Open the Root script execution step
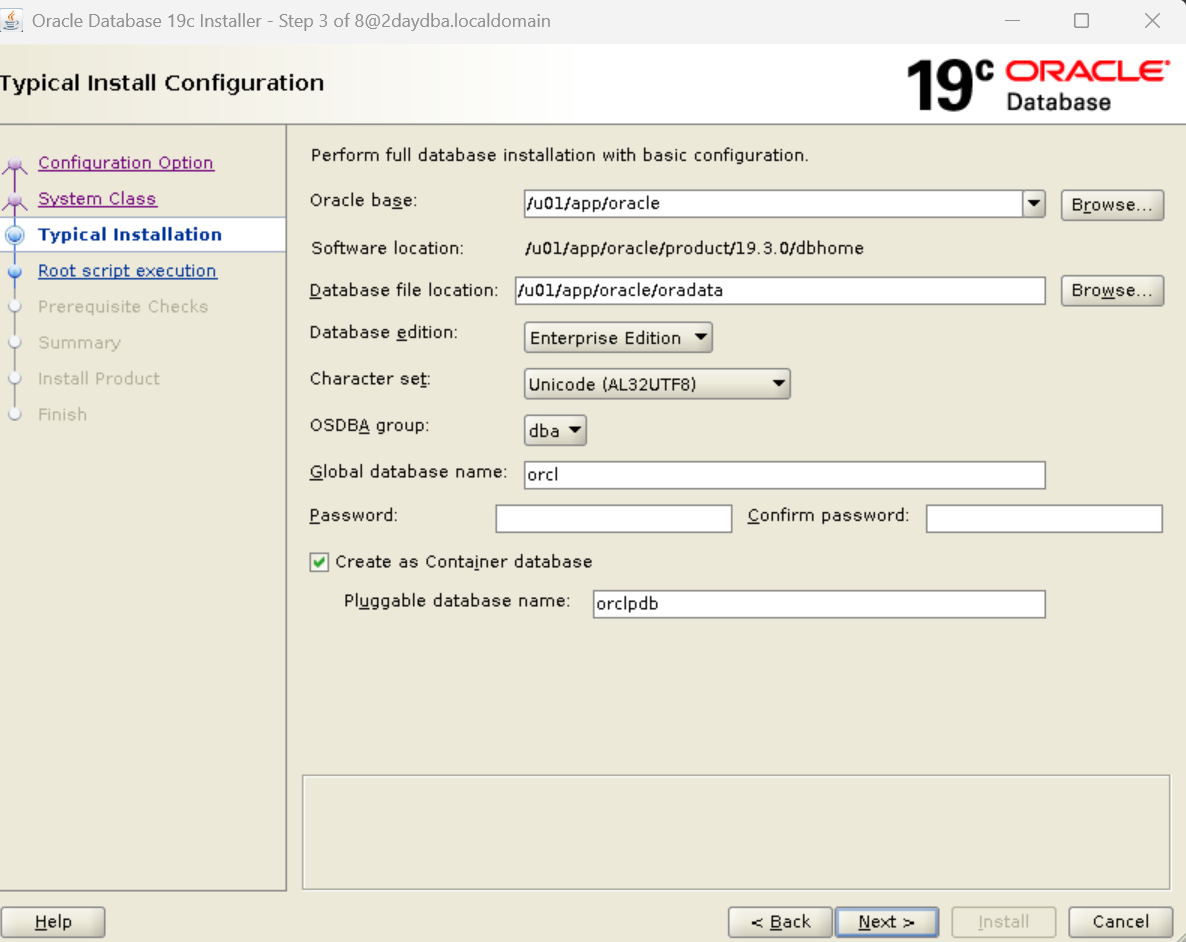1186x942 pixels. [x=127, y=270]
